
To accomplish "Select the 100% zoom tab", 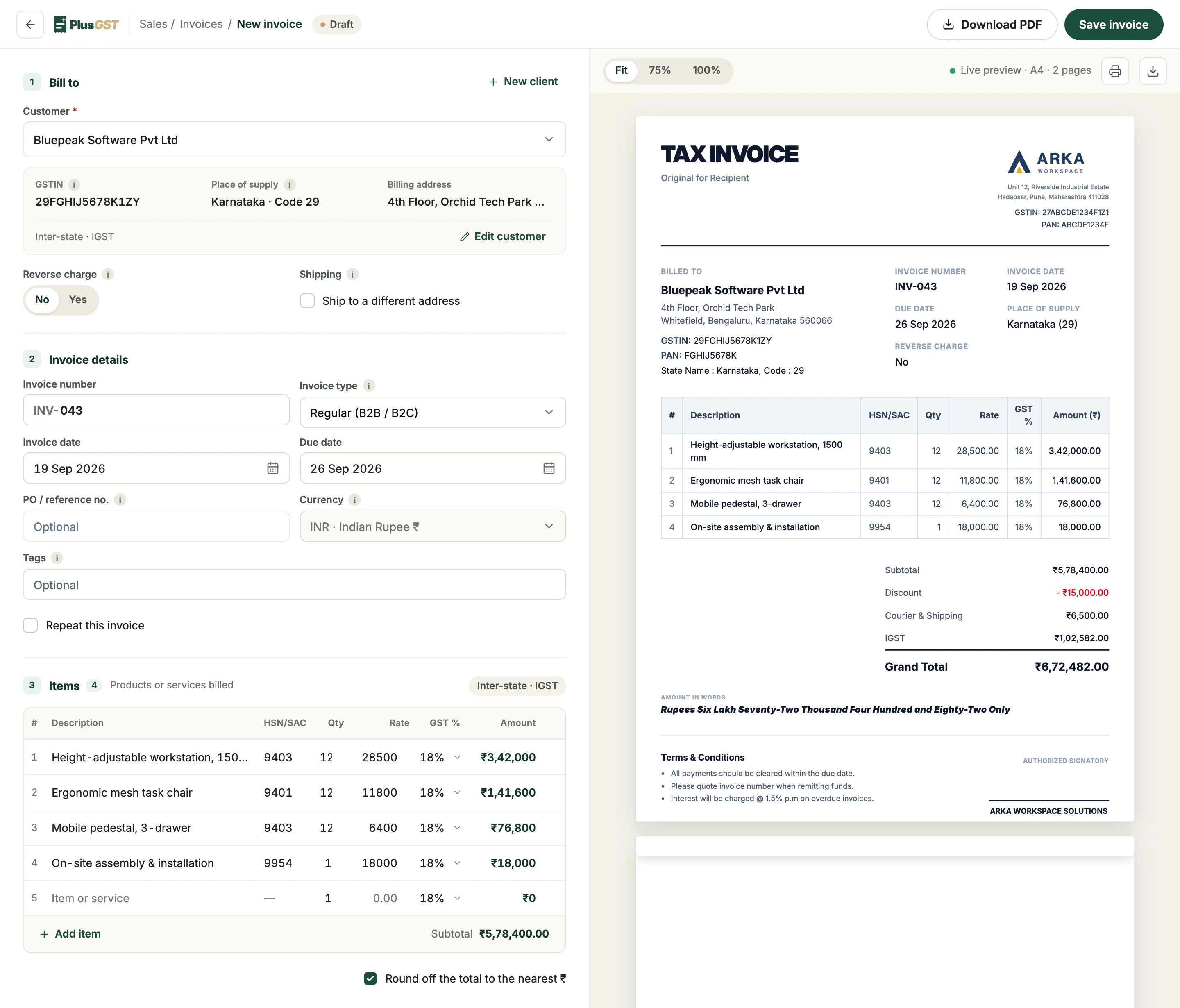I will pos(706,70).
